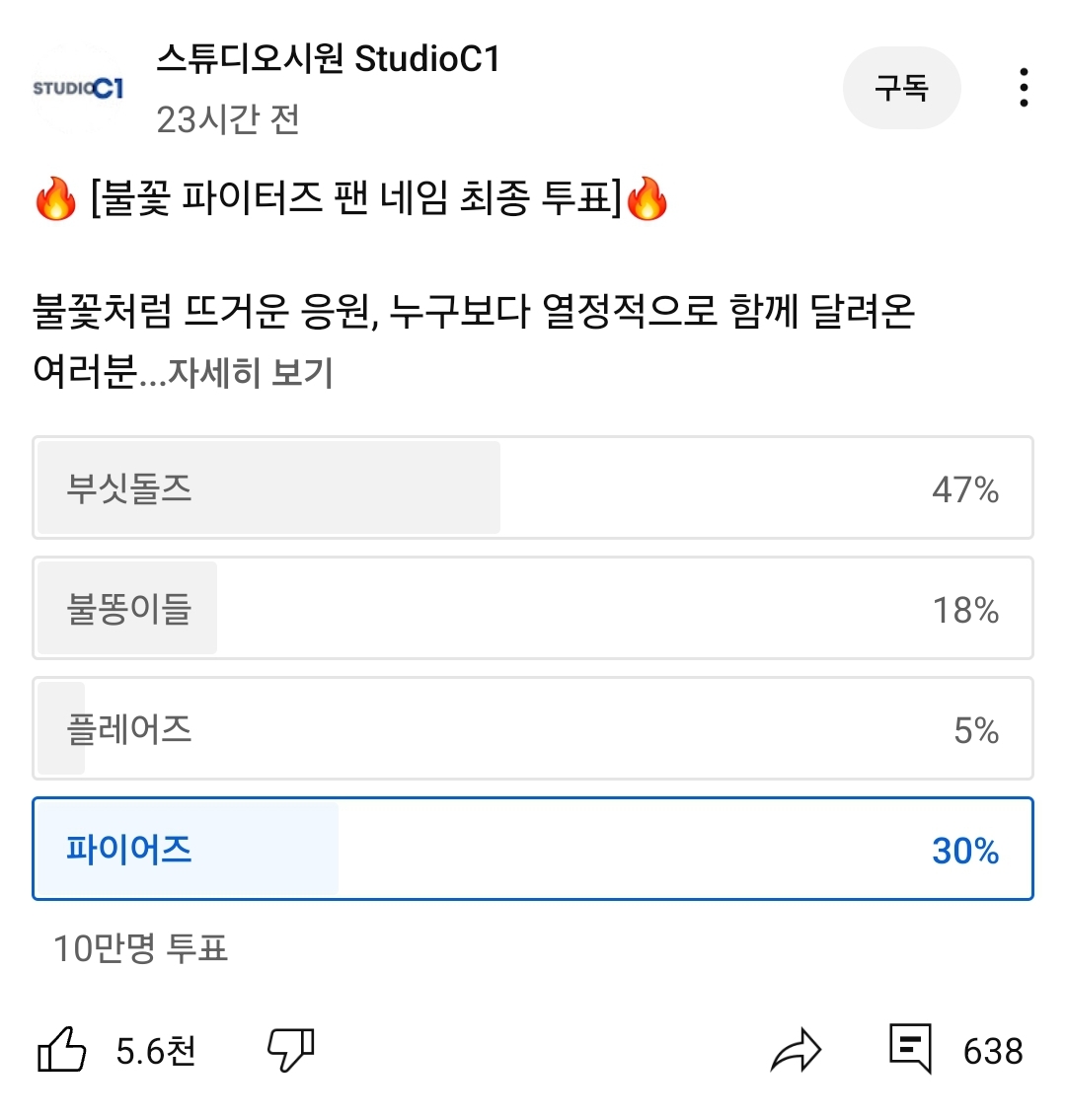The width and height of the screenshot is (1066, 1120).
Task: Vote for the 부싯돌즈 poll option
Action: [533, 487]
